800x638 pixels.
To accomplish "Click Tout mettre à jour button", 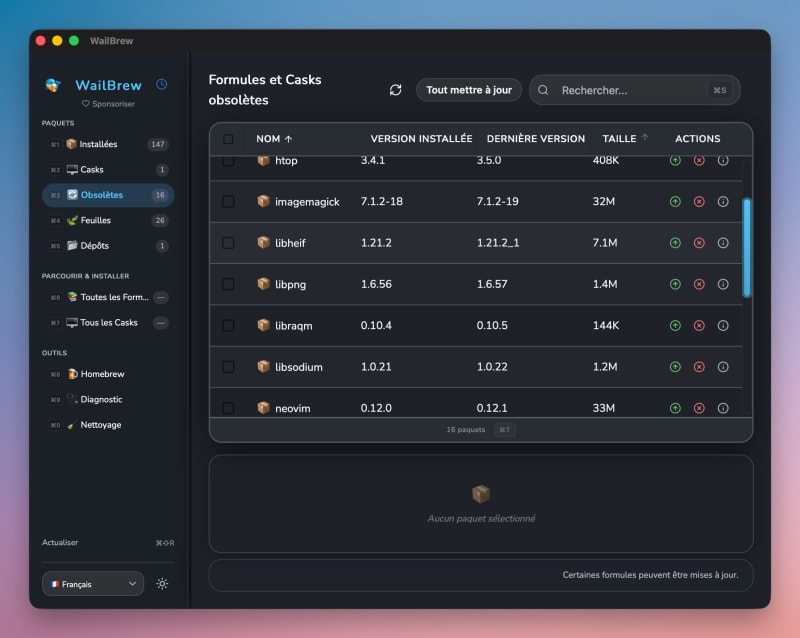I will [469, 90].
